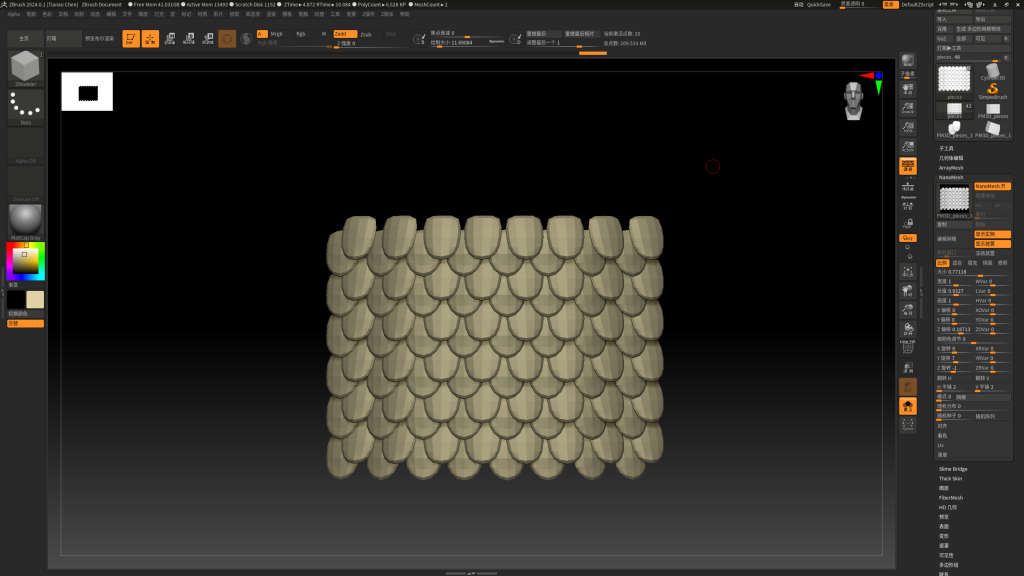Click the Draw mode icon next to Edit
1024x576 pixels.
[150, 39]
